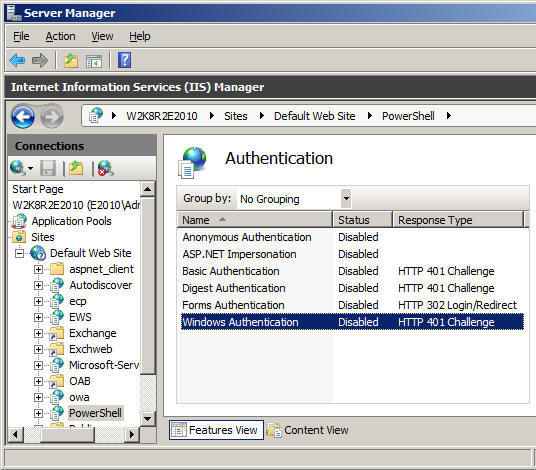Click the PowerShell application icon in tree
This screenshot has height=470, width=536.
coord(57,413)
